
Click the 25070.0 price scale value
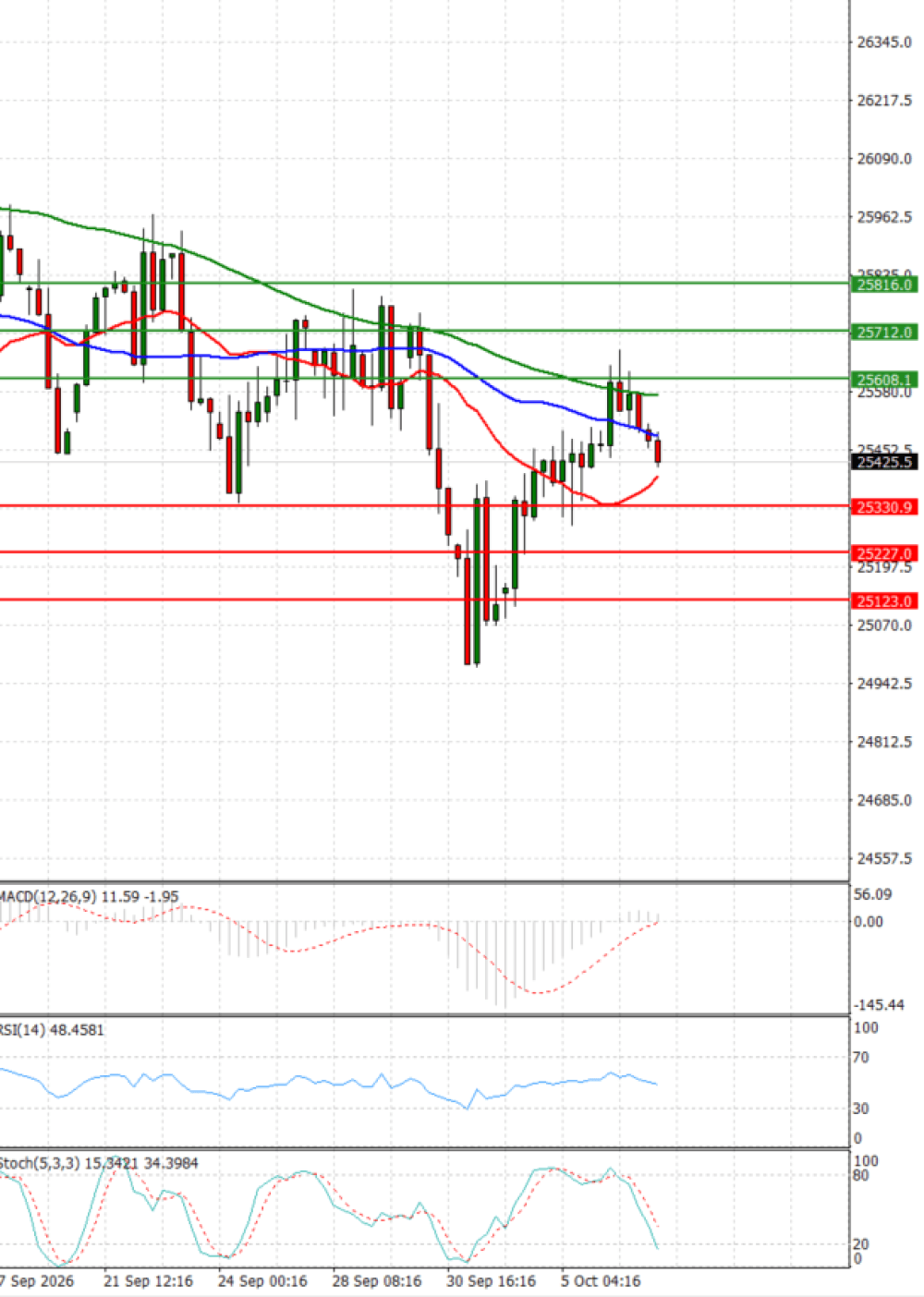884,625
